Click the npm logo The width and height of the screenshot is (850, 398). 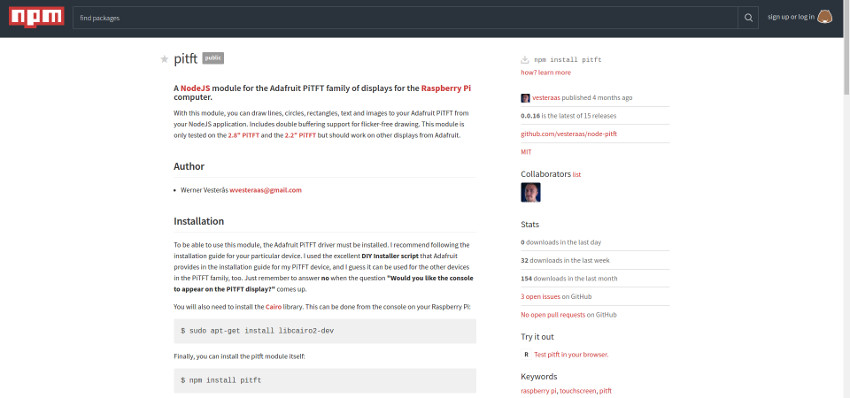pos(36,17)
